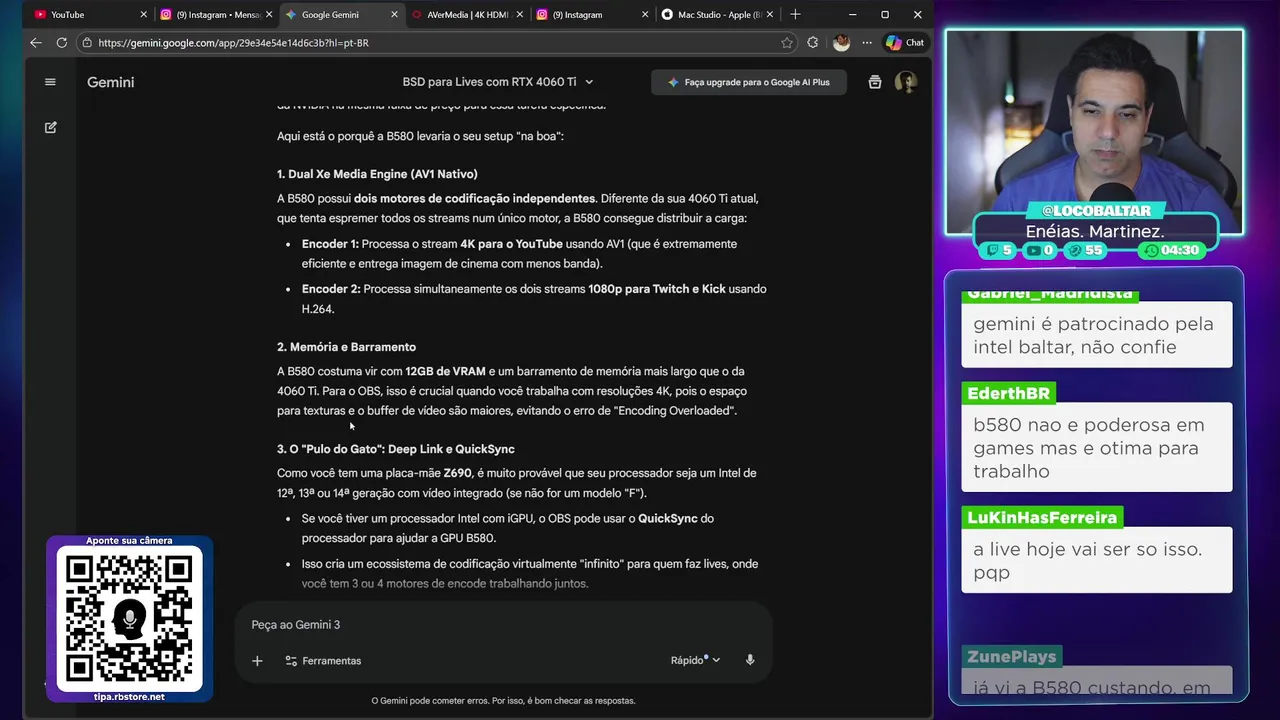Go back with the browser back arrow
Image resolution: width=1280 pixels, height=720 pixels.
[x=36, y=43]
